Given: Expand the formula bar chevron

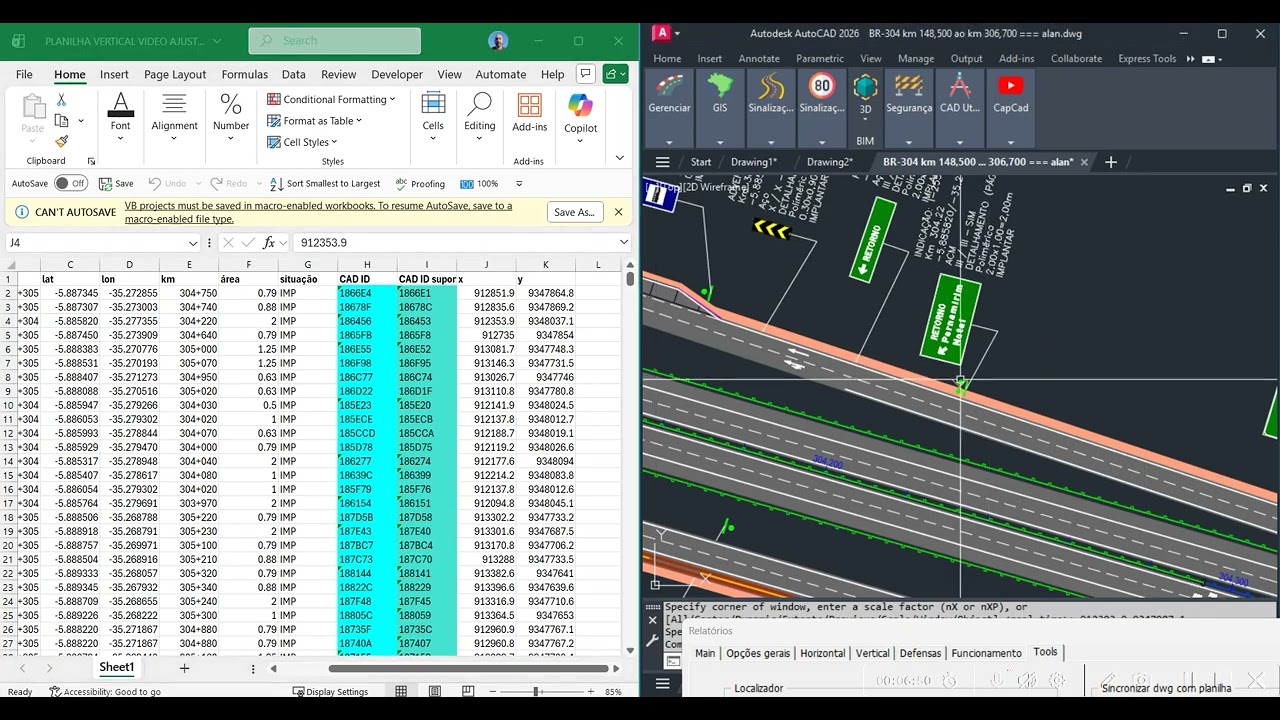Looking at the screenshot, I should point(624,242).
